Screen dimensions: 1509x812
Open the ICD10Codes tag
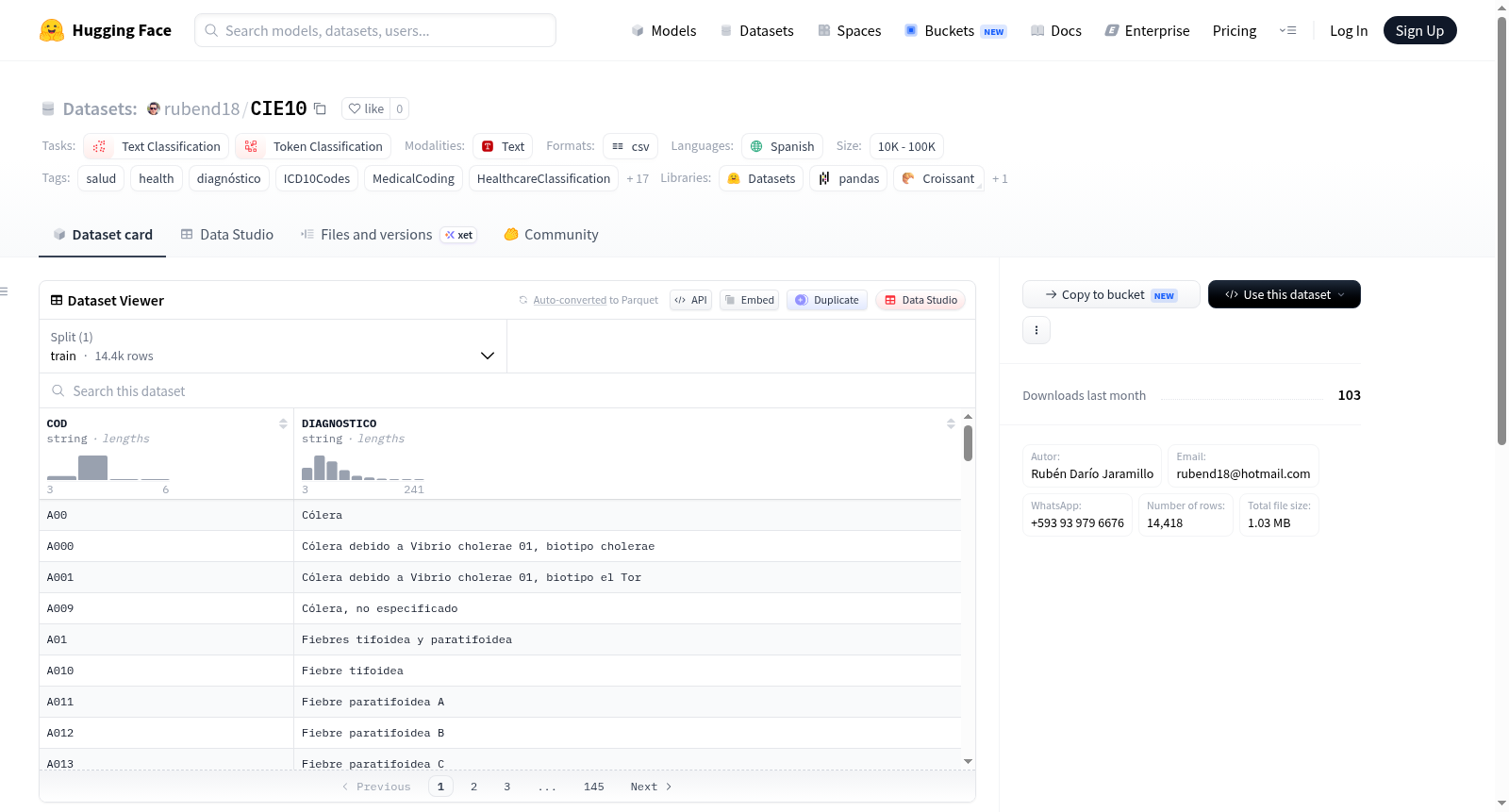point(317,178)
